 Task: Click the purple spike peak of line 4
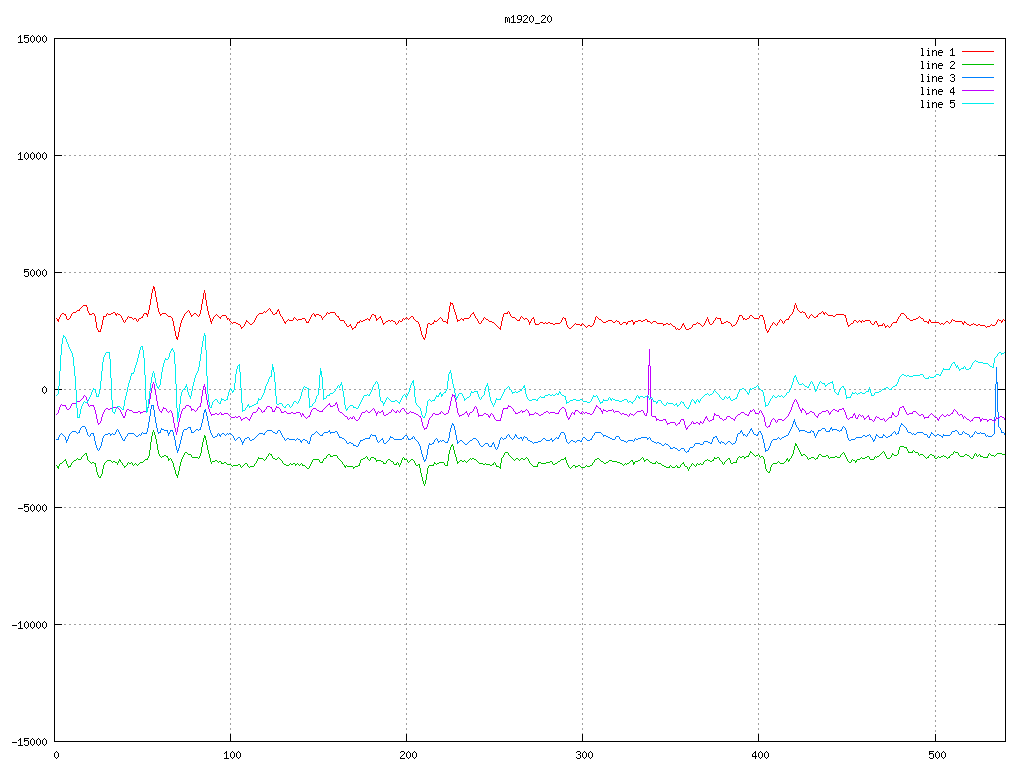pos(649,351)
